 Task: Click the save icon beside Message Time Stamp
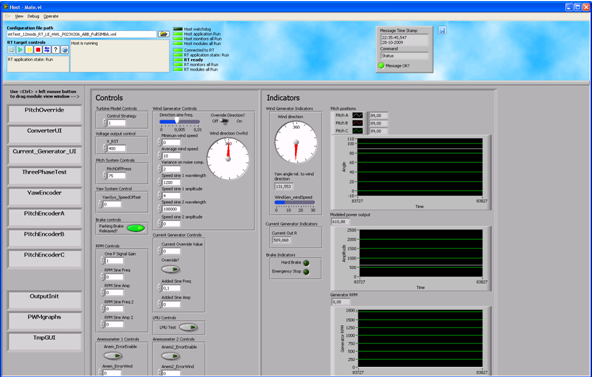[x=442, y=30]
